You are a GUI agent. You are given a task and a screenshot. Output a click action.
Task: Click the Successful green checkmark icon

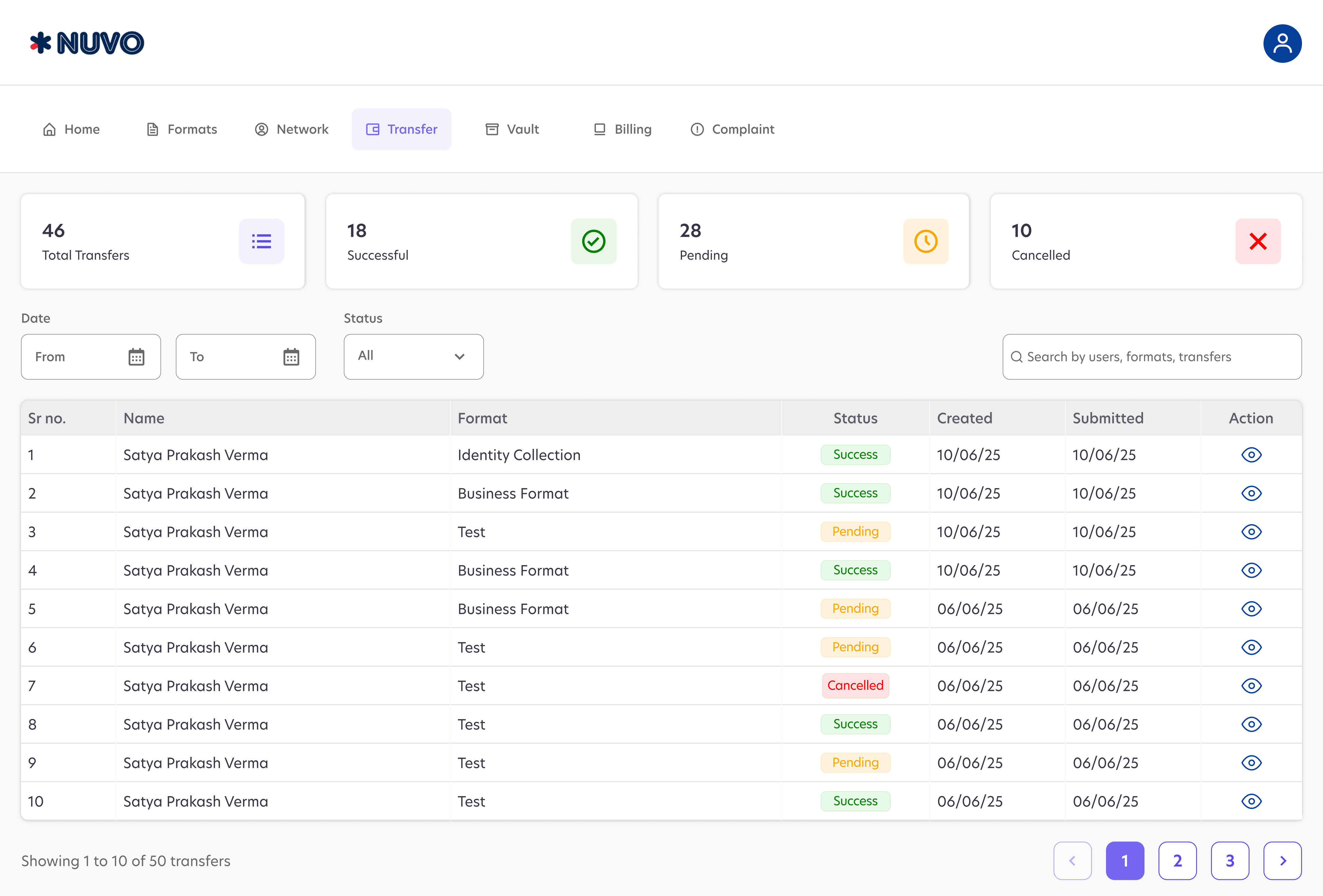point(593,242)
